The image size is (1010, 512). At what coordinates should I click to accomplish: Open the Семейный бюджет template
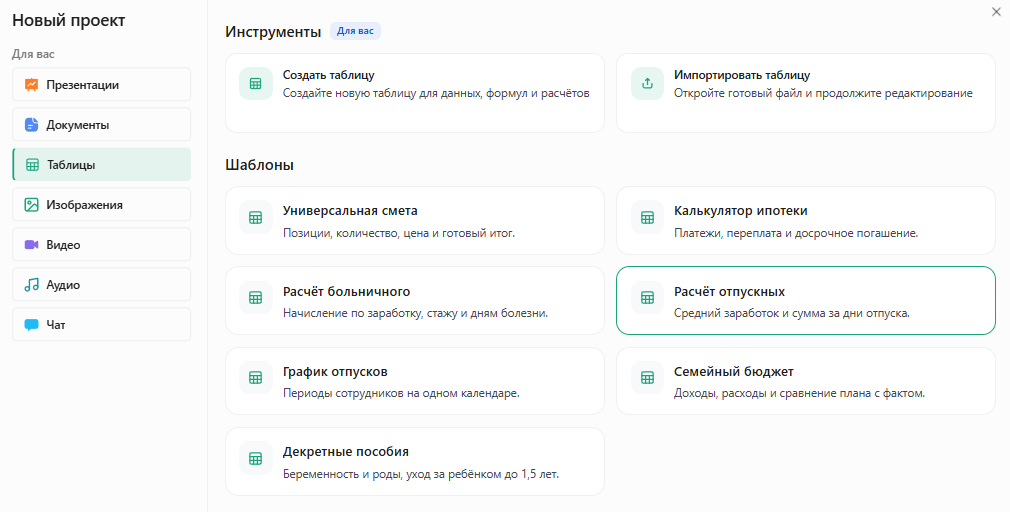coord(806,381)
